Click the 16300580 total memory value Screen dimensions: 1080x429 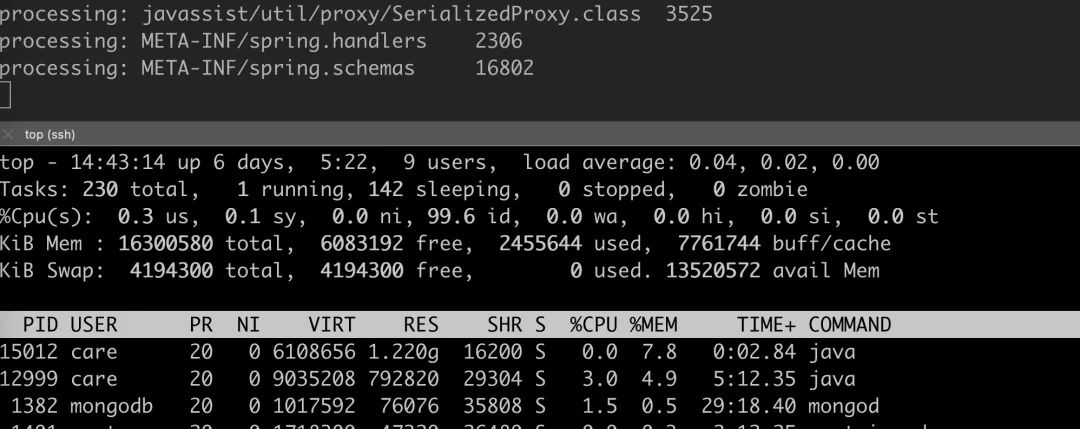[x=165, y=244]
